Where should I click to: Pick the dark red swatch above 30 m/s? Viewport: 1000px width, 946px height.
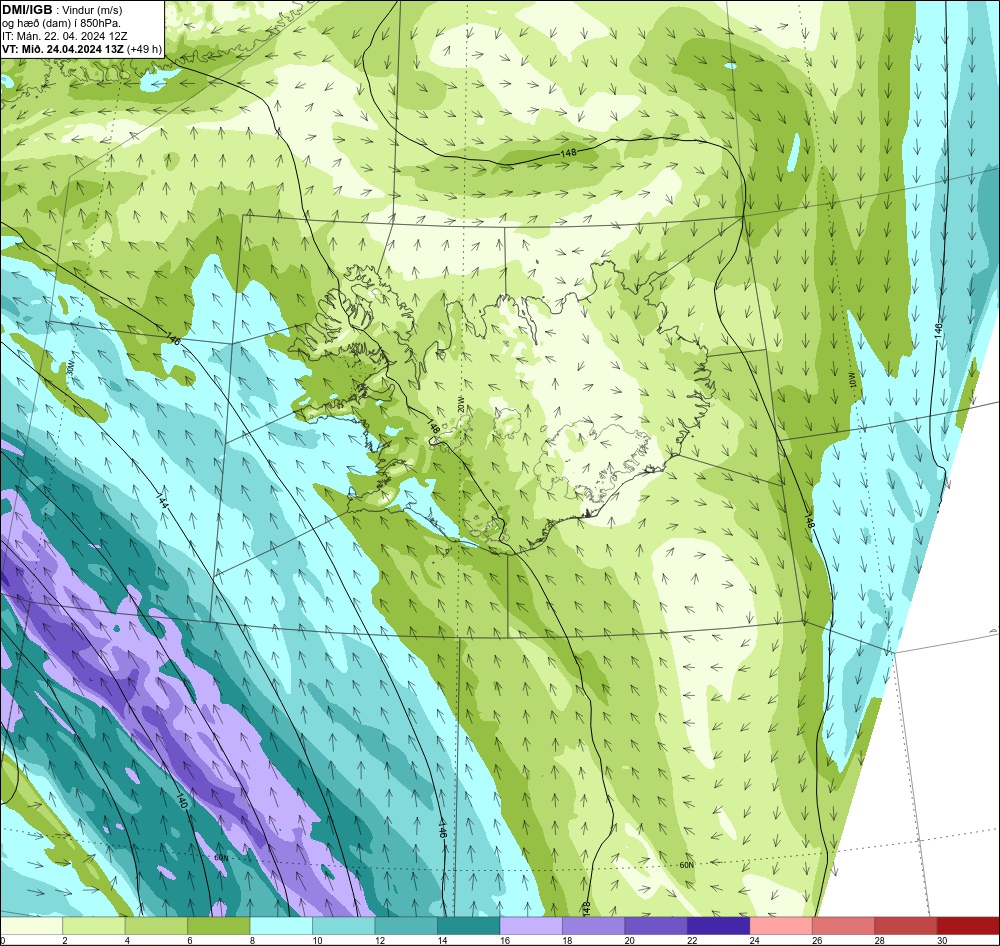(x=969, y=926)
